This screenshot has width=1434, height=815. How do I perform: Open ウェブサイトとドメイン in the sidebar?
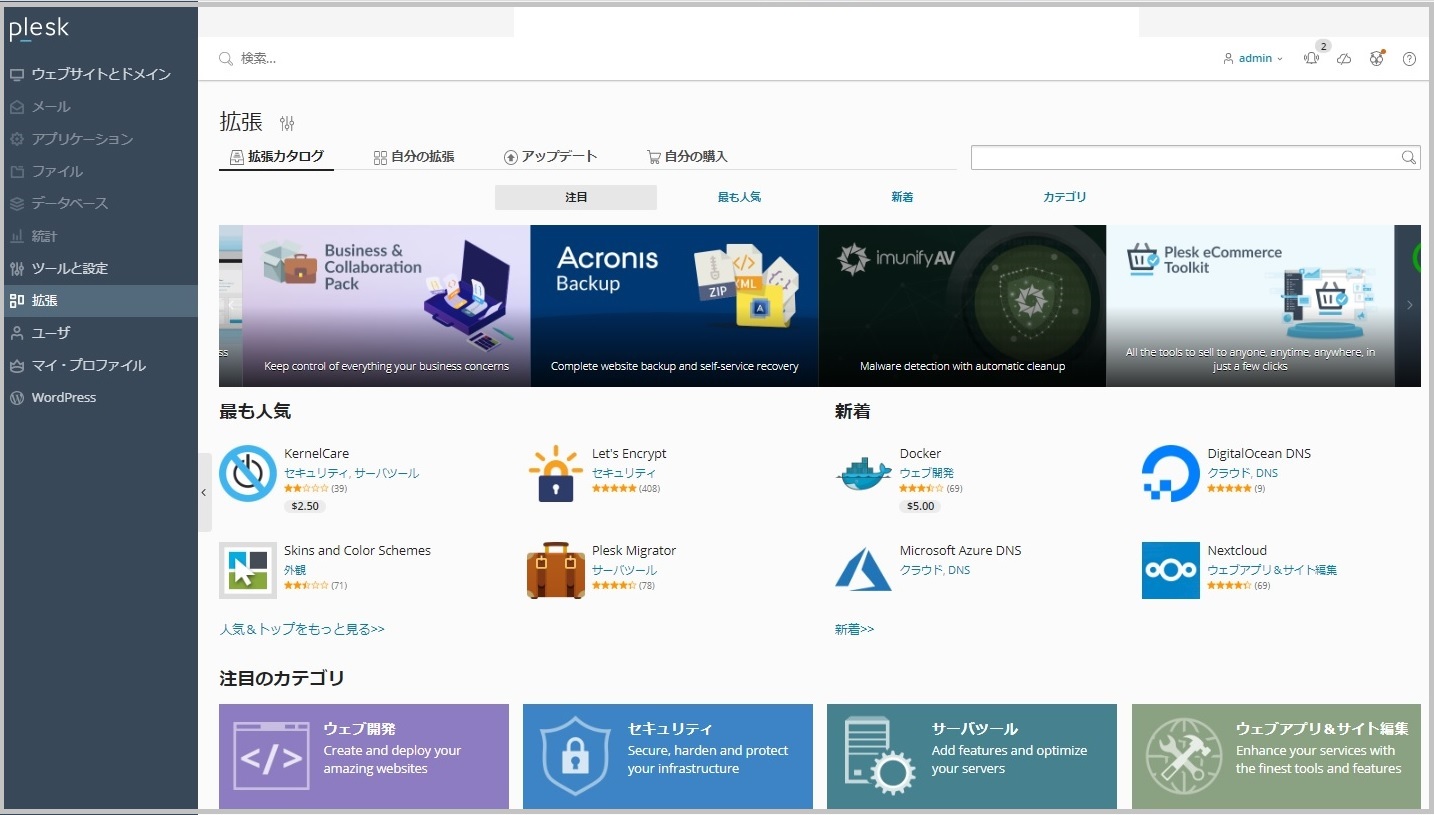point(100,74)
